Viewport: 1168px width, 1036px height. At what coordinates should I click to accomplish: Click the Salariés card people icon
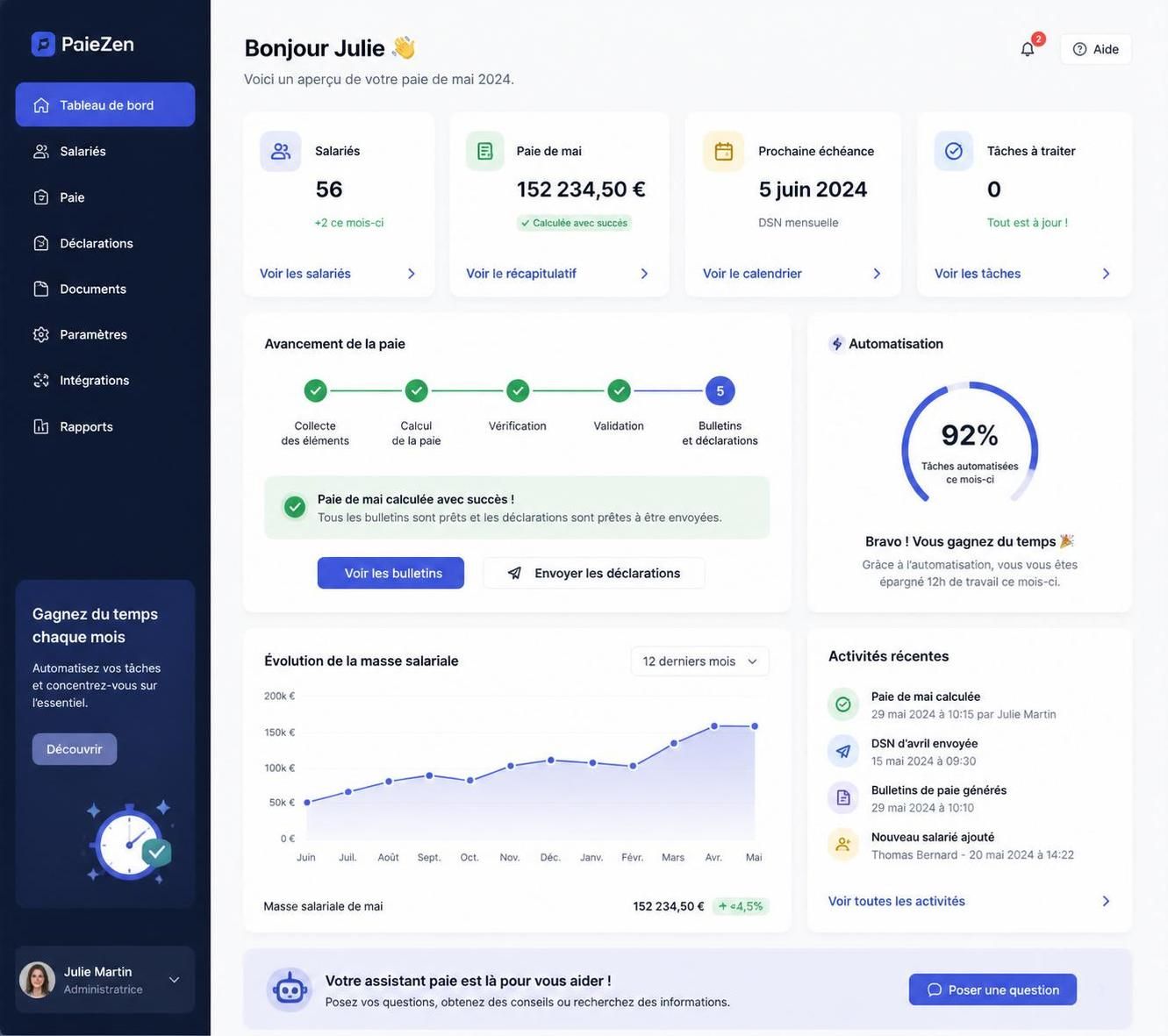281,151
